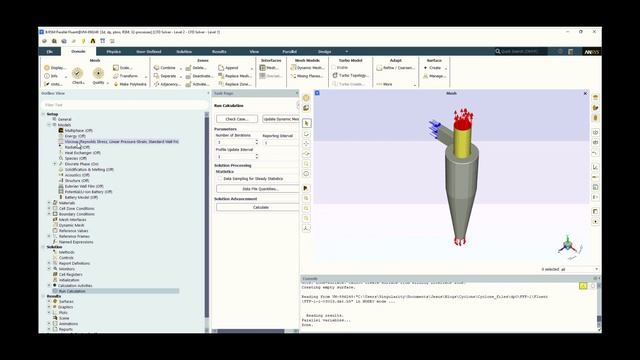Open the Adjacency zones tool

(167, 84)
